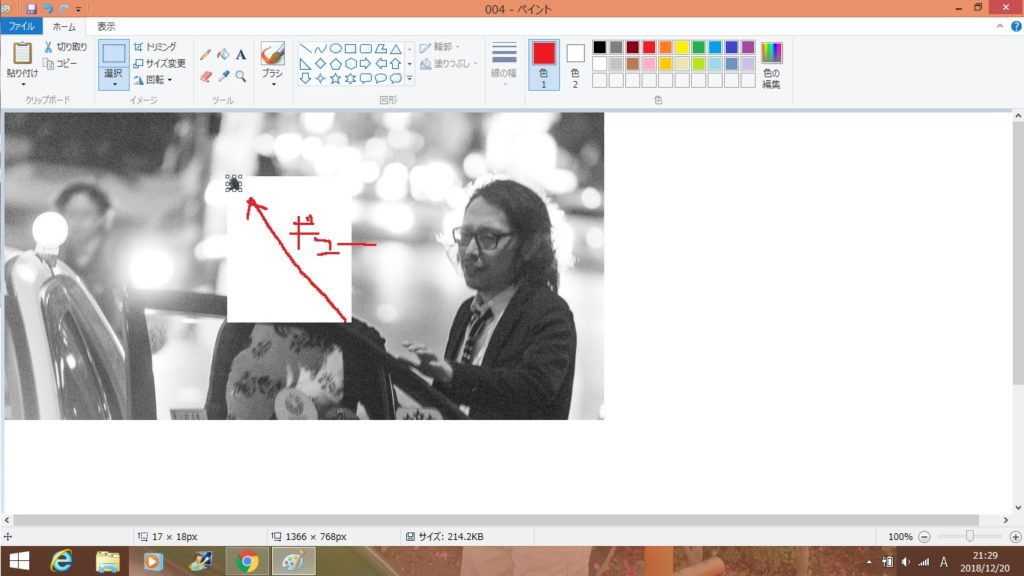Image resolution: width=1024 pixels, height=576 pixels.
Task: Choose the Rounded rectangle shape
Action: 365,49
